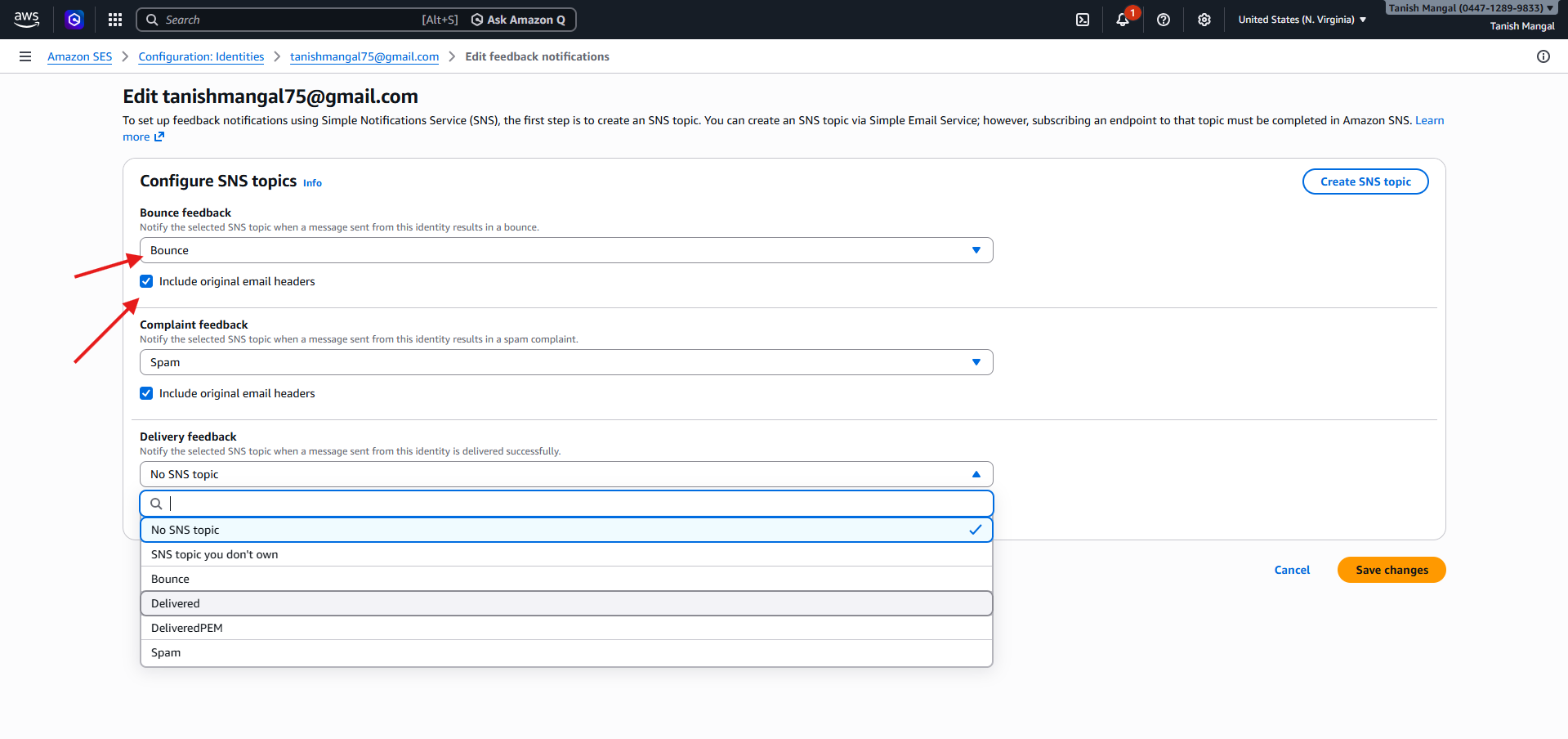Open the settings gear icon
This screenshot has width=1568, height=739.
(x=1204, y=20)
